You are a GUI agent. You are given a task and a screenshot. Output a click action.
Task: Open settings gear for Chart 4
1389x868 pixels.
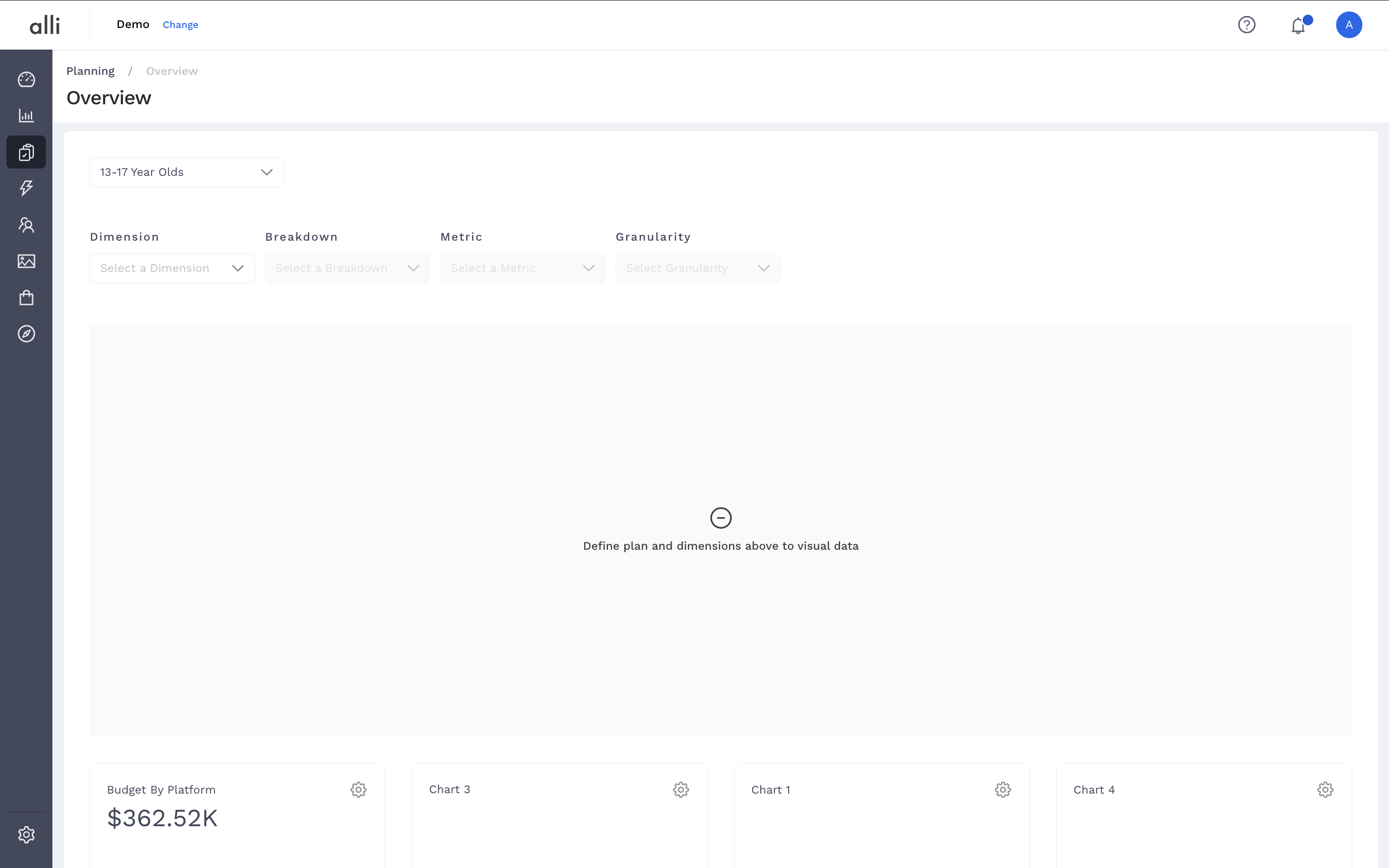(1325, 790)
